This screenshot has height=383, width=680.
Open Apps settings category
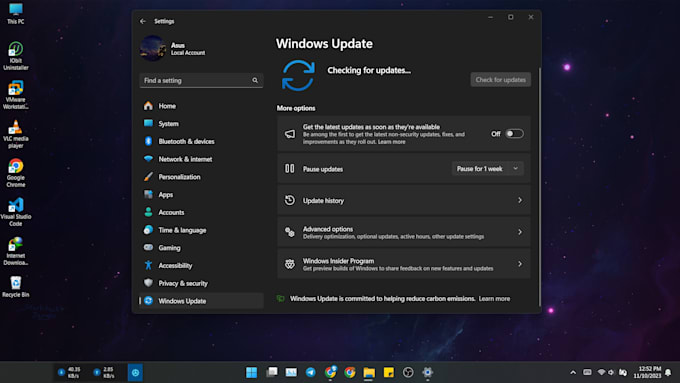pos(202,195)
